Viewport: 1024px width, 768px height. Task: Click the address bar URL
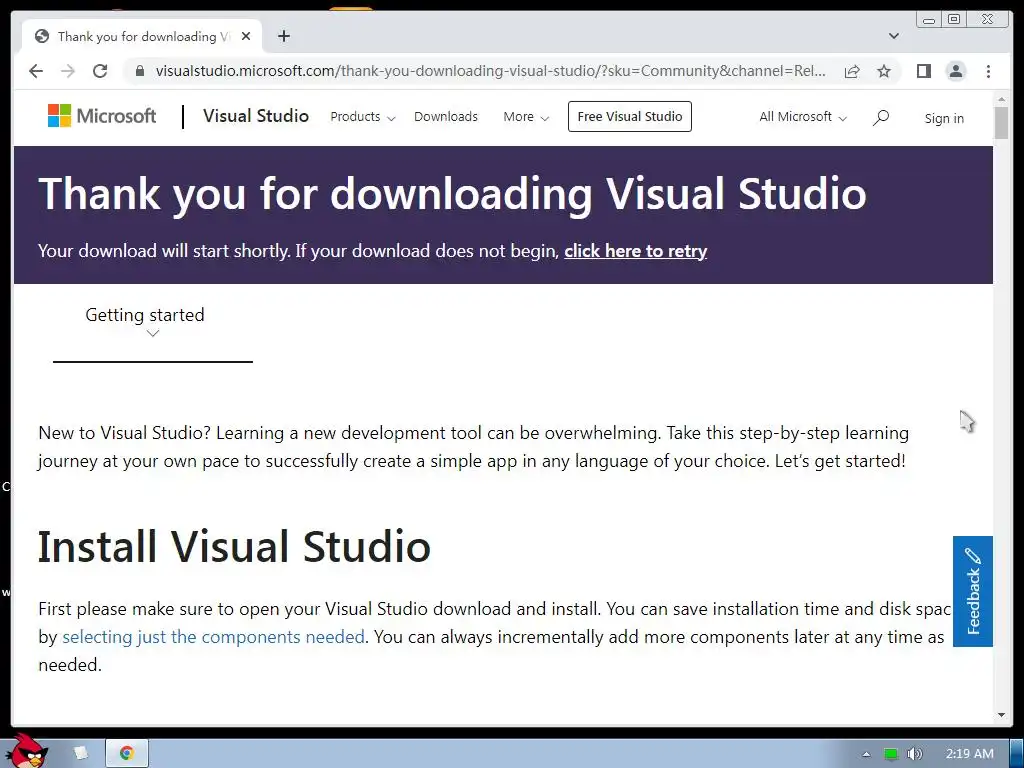490,71
